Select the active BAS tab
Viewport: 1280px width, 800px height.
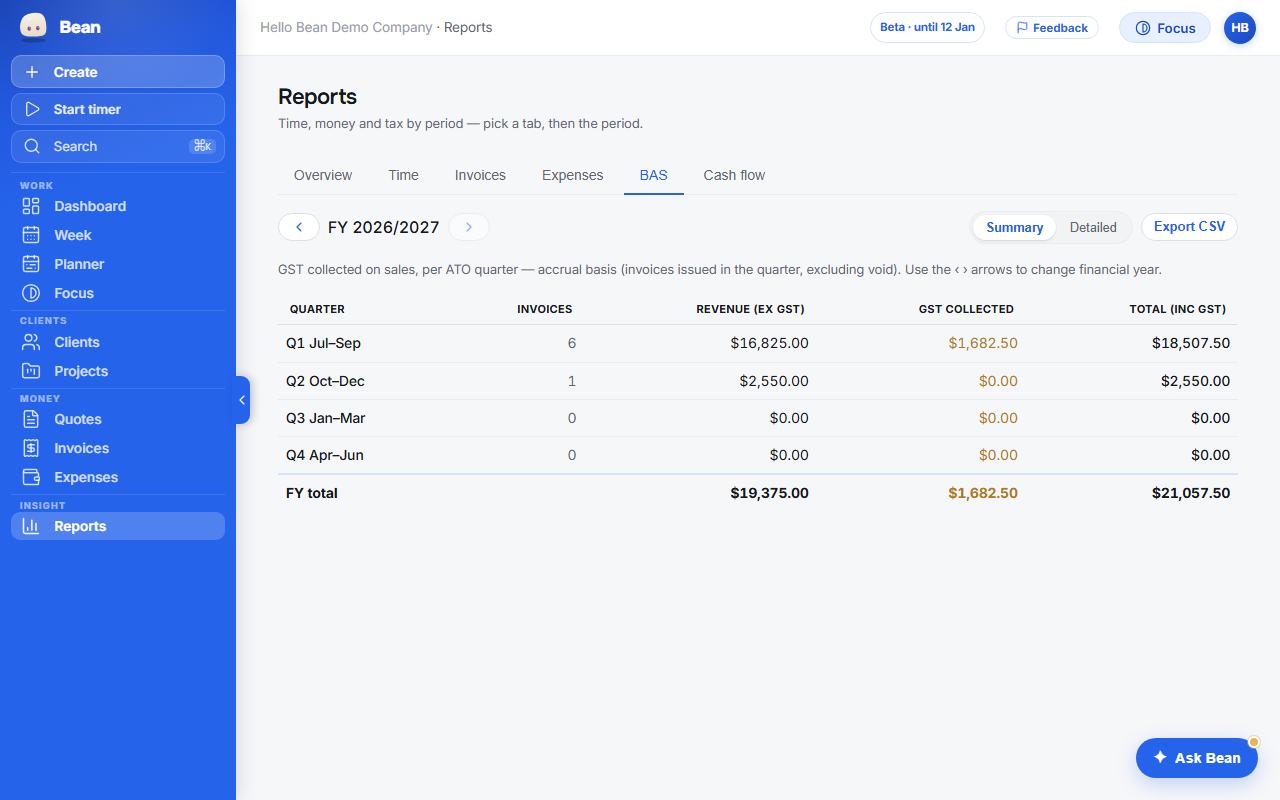click(654, 175)
